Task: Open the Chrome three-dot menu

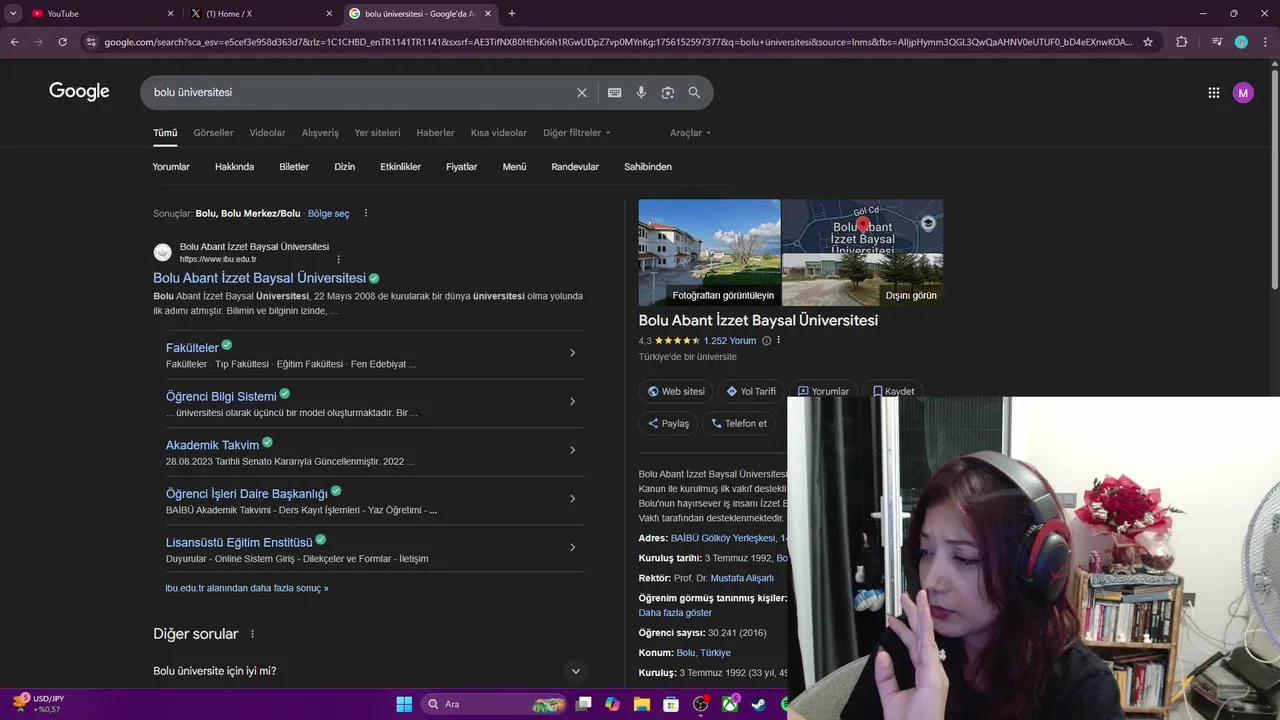Action: [x=1265, y=42]
